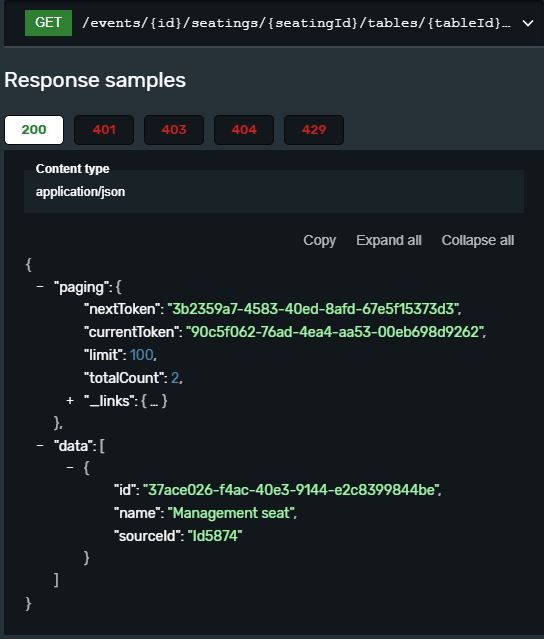Click the green GET method badge
The width and height of the screenshot is (544, 639).
[x=48, y=23]
